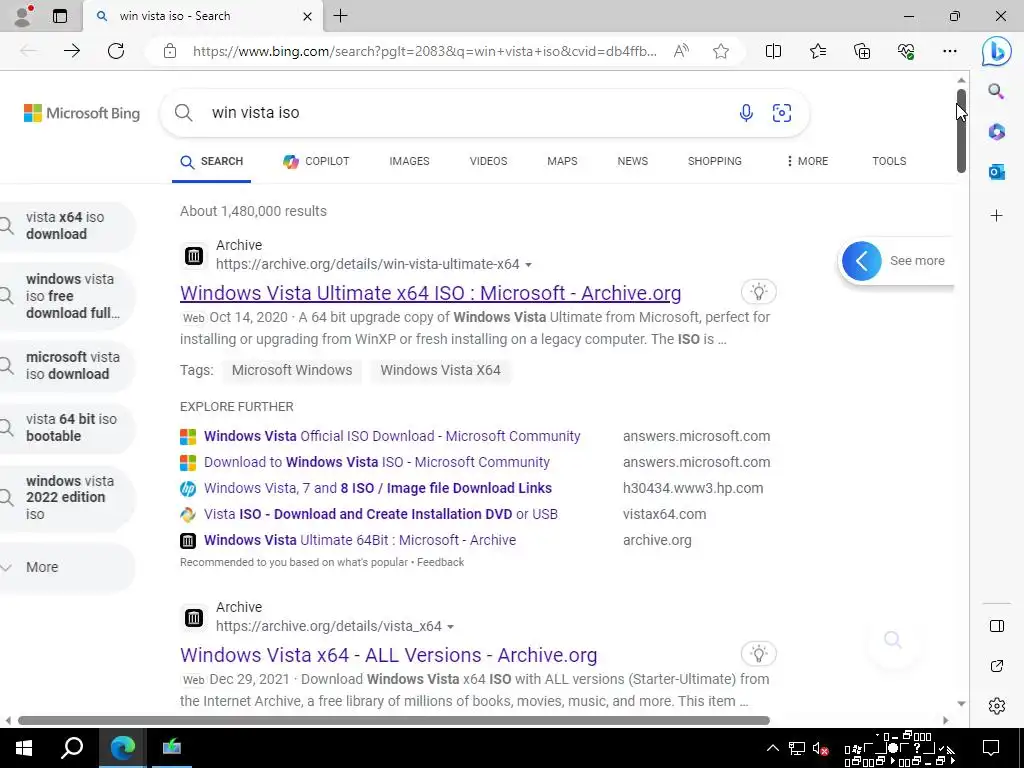Search 'microsoft vista iso download' suggestion

click(65, 366)
